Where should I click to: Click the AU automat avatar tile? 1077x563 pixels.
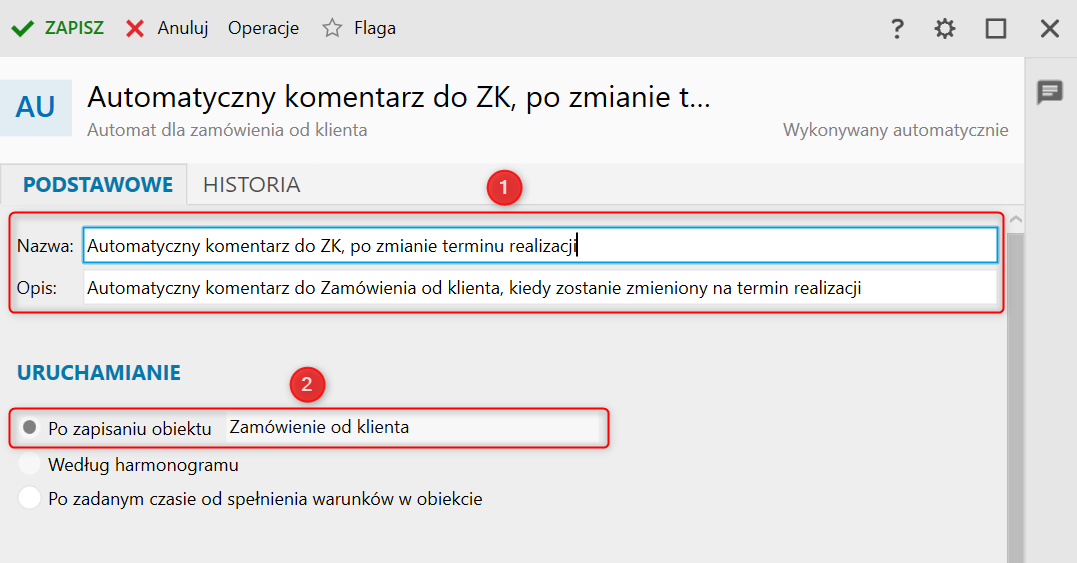[36, 107]
